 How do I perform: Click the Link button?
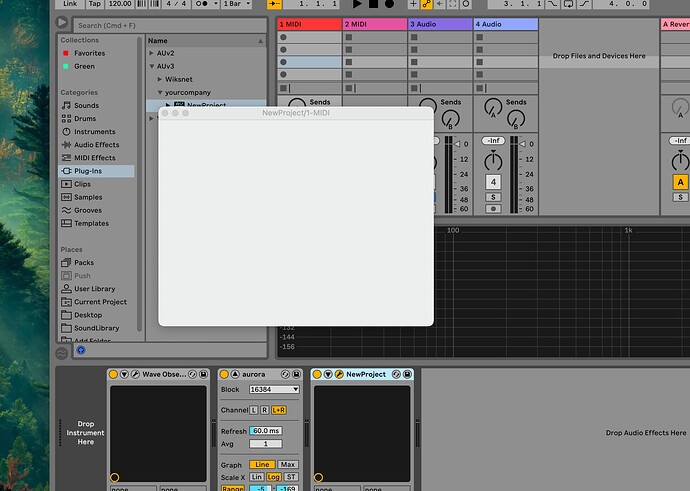[x=70, y=4]
